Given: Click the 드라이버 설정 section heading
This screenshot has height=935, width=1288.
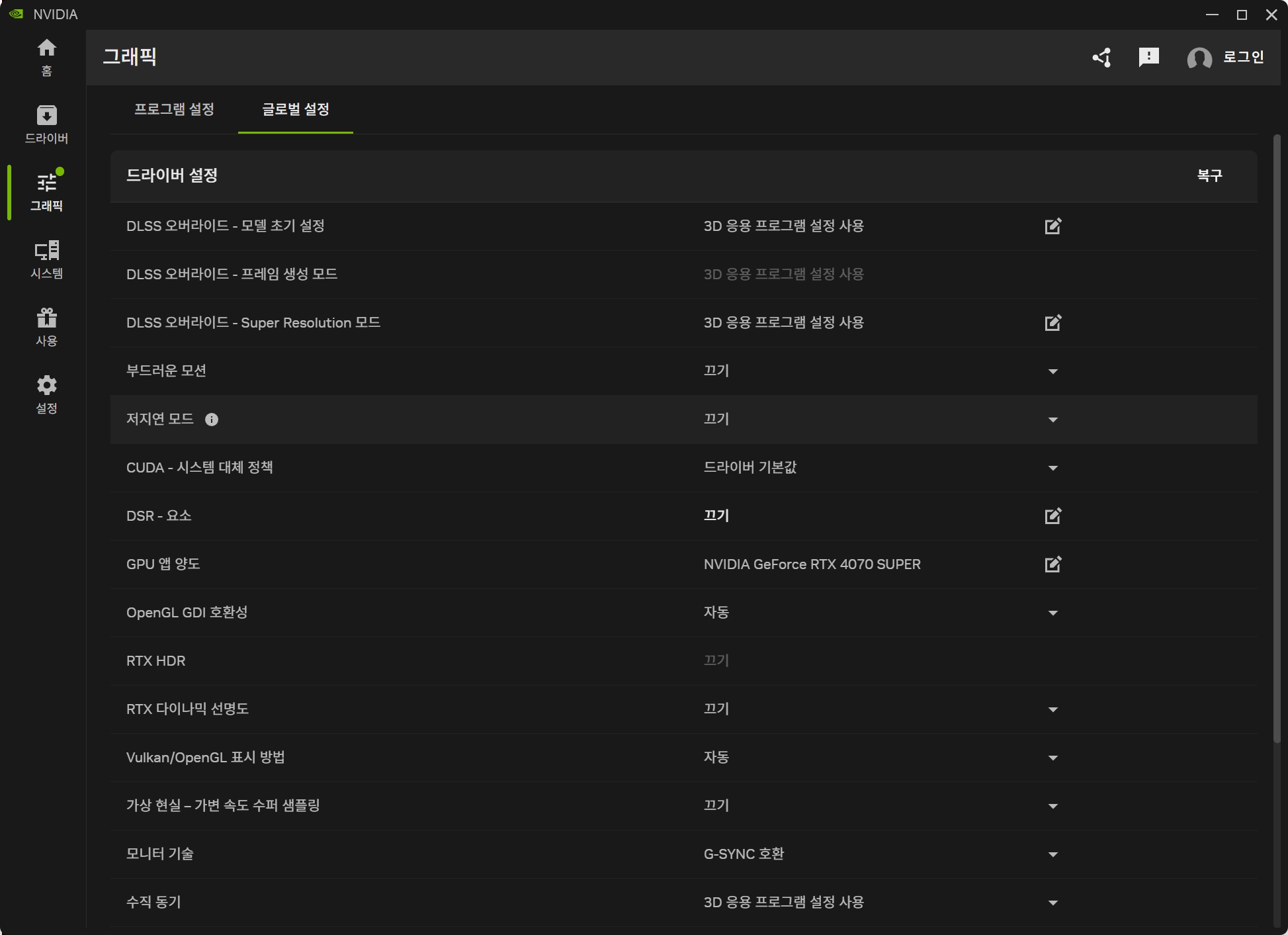Looking at the screenshot, I should (x=172, y=175).
